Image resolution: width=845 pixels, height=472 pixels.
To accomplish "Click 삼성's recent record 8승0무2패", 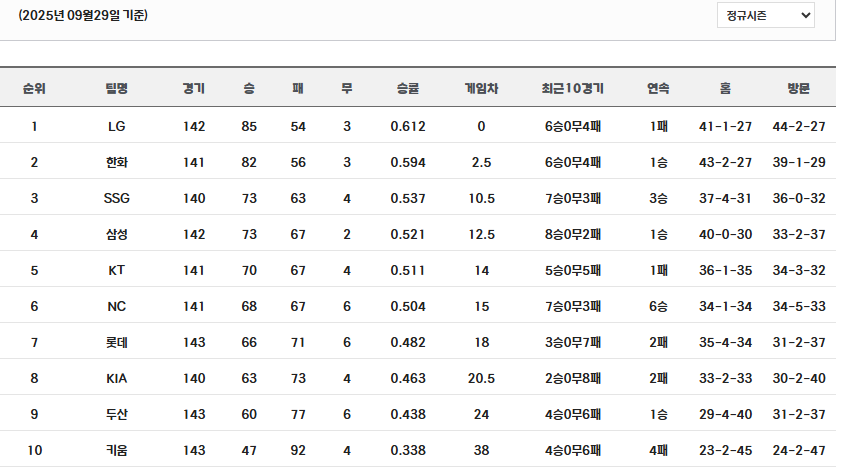I will point(573,234).
